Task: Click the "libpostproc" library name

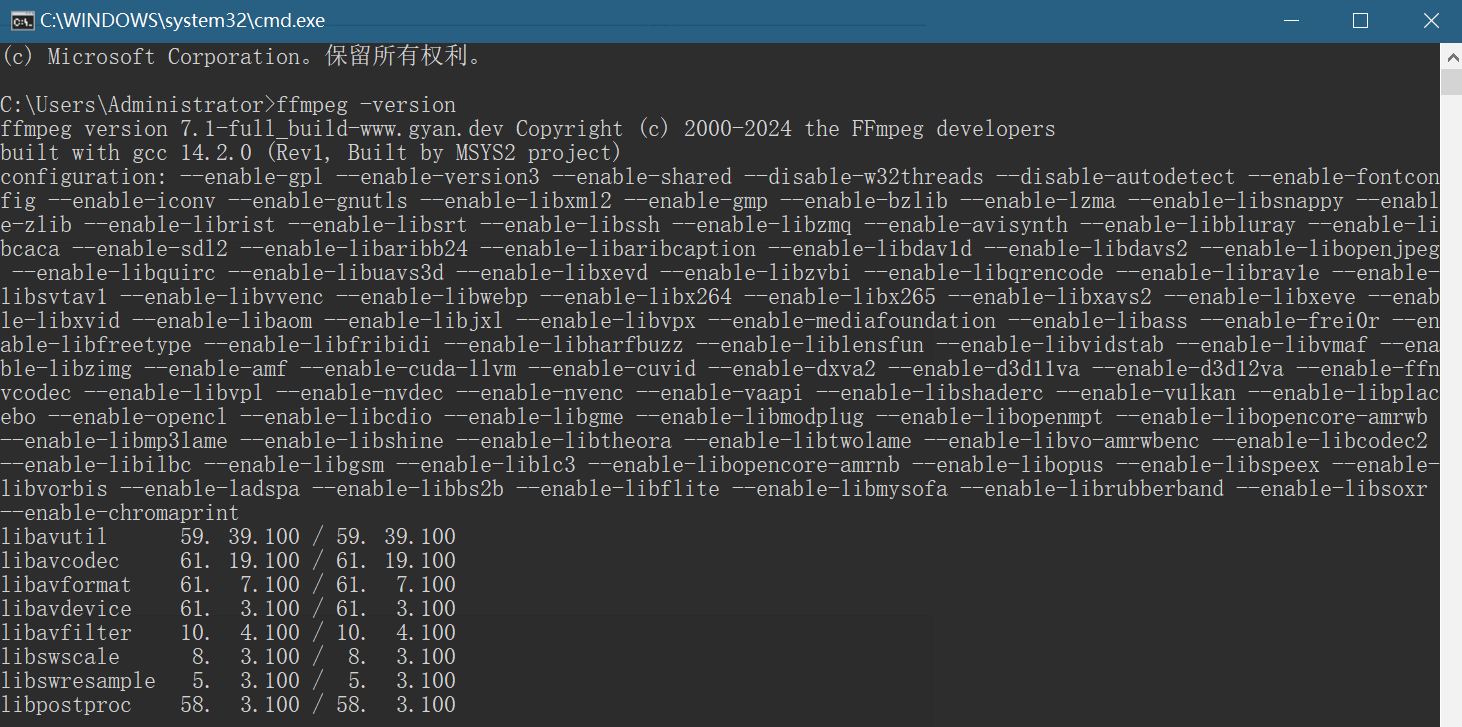Action: pos(66,705)
